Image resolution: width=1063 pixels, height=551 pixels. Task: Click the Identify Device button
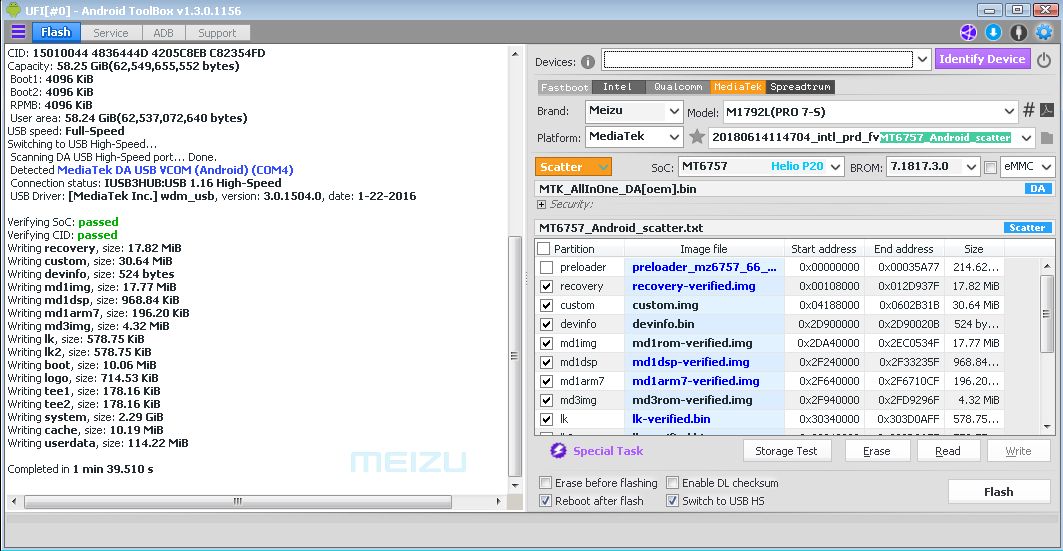[x=982, y=59]
